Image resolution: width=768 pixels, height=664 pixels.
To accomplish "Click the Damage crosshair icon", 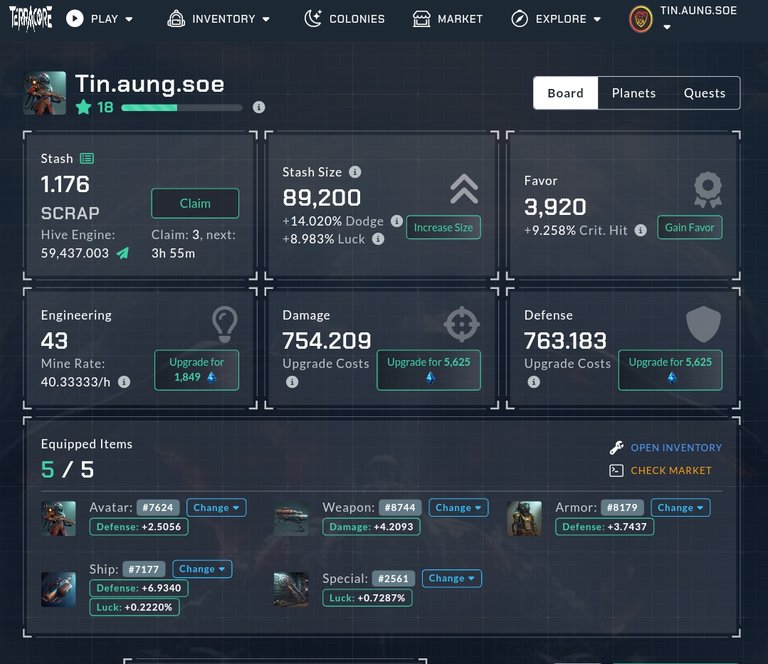I will 461,324.
